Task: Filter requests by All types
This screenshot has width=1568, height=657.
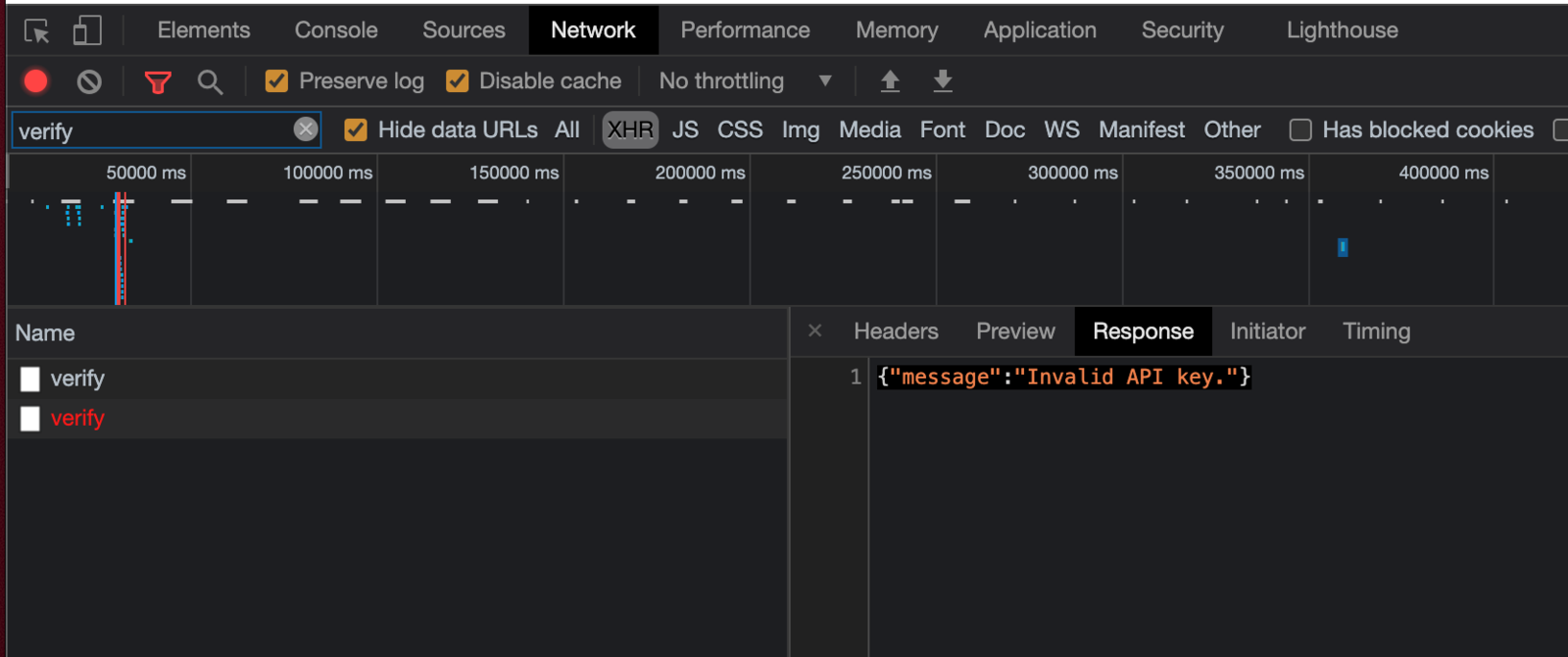Action: [x=566, y=129]
